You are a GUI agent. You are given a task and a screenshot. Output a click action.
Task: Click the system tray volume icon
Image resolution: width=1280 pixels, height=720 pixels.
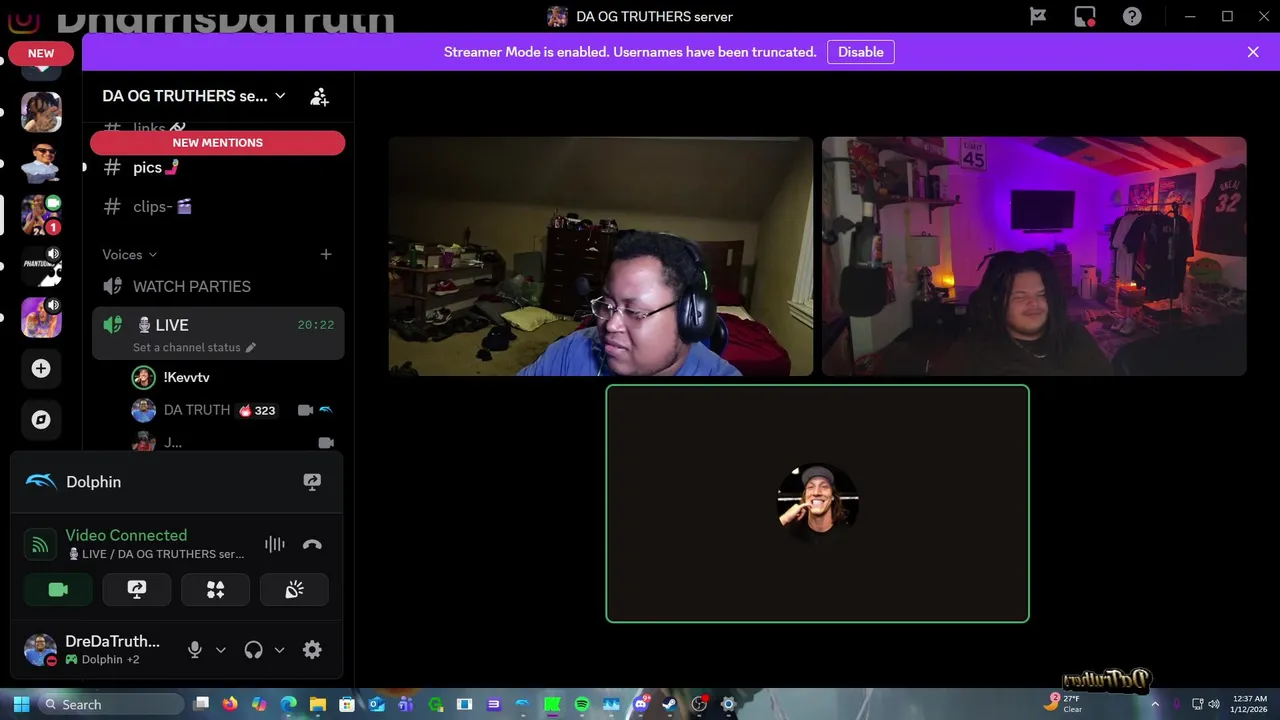(x=1215, y=704)
